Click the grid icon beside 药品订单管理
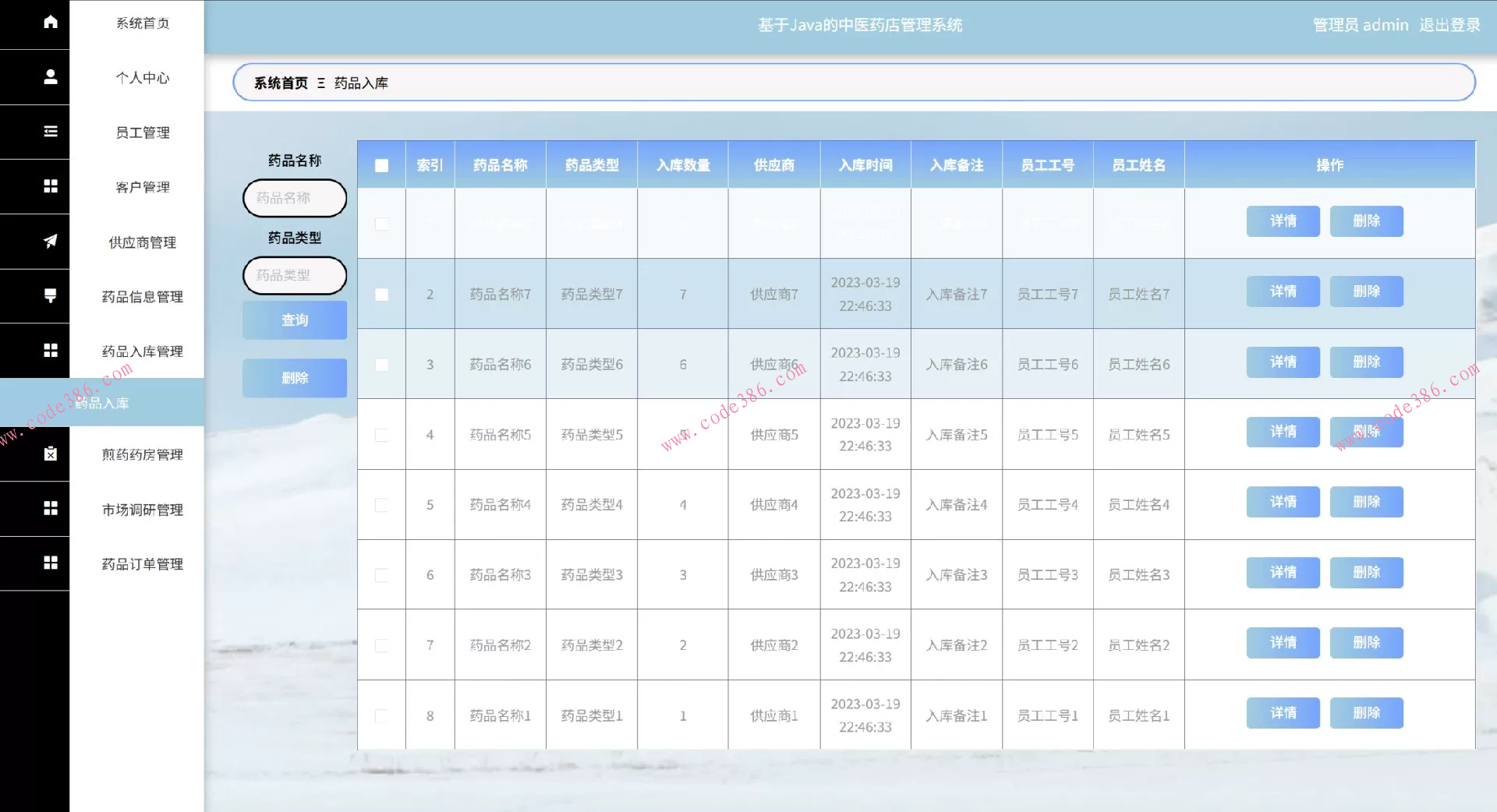 tap(50, 563)
